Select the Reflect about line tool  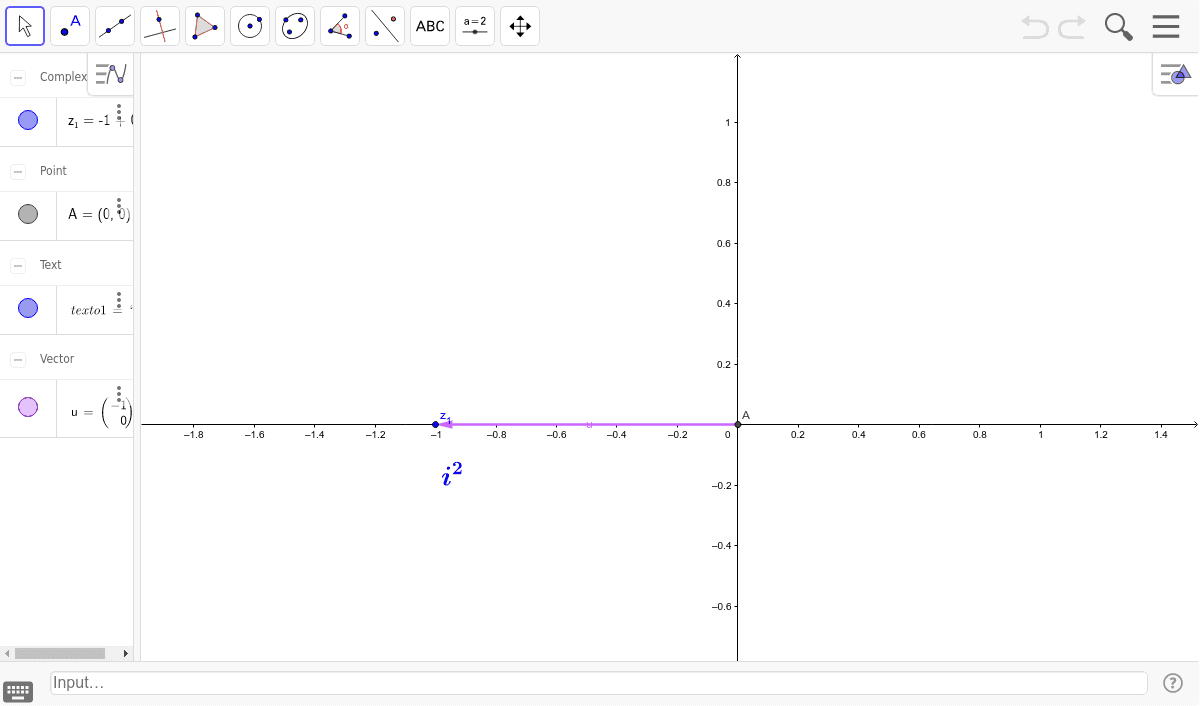(x=385, y=26)
